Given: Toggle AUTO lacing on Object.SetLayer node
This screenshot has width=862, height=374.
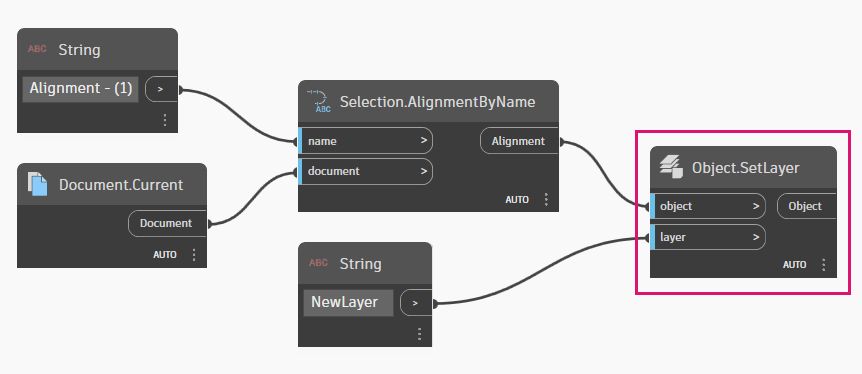Looking at the screenshot, I should (794, 265).
